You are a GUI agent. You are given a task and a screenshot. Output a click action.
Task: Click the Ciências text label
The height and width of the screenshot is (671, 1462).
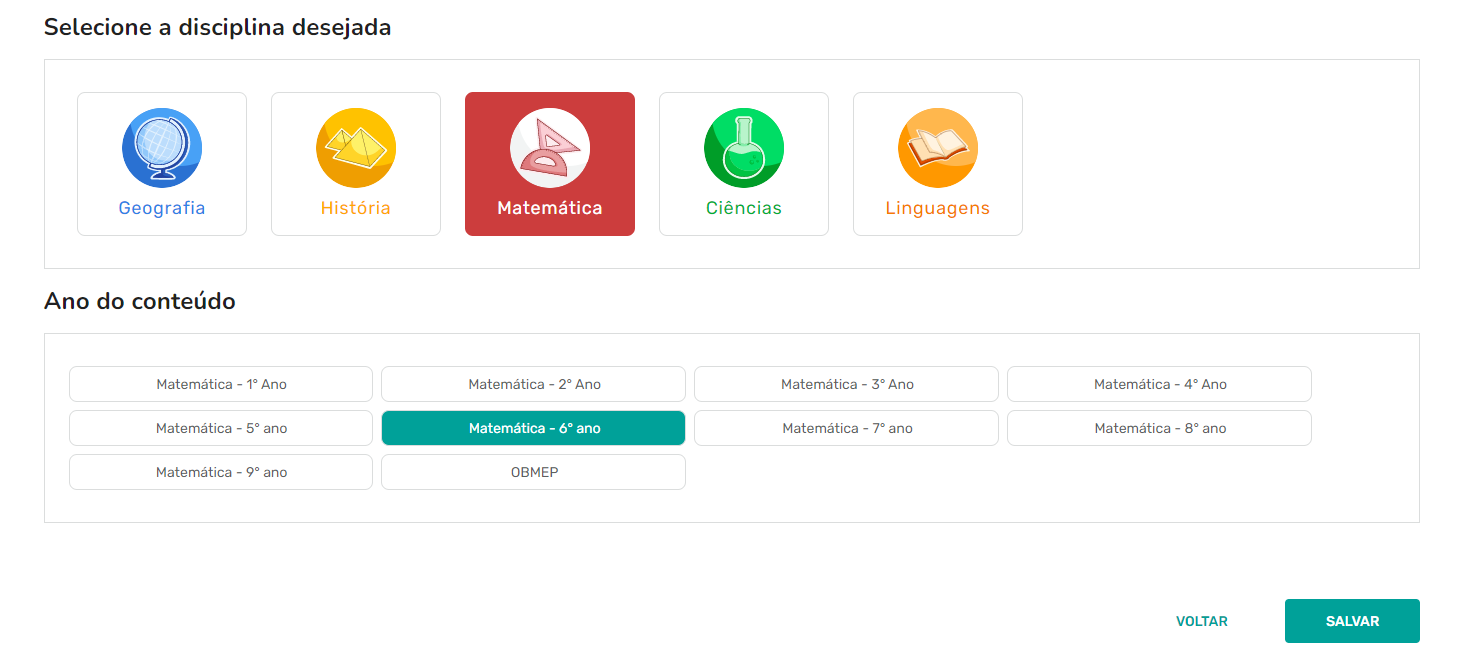(744, 209)
